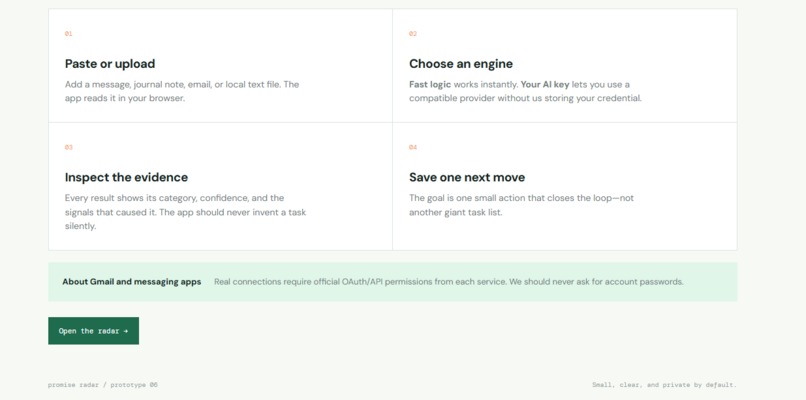Click 'Add a message, journal note, email' description
This screenshot has height=400, width=806.
pos(182,91)
